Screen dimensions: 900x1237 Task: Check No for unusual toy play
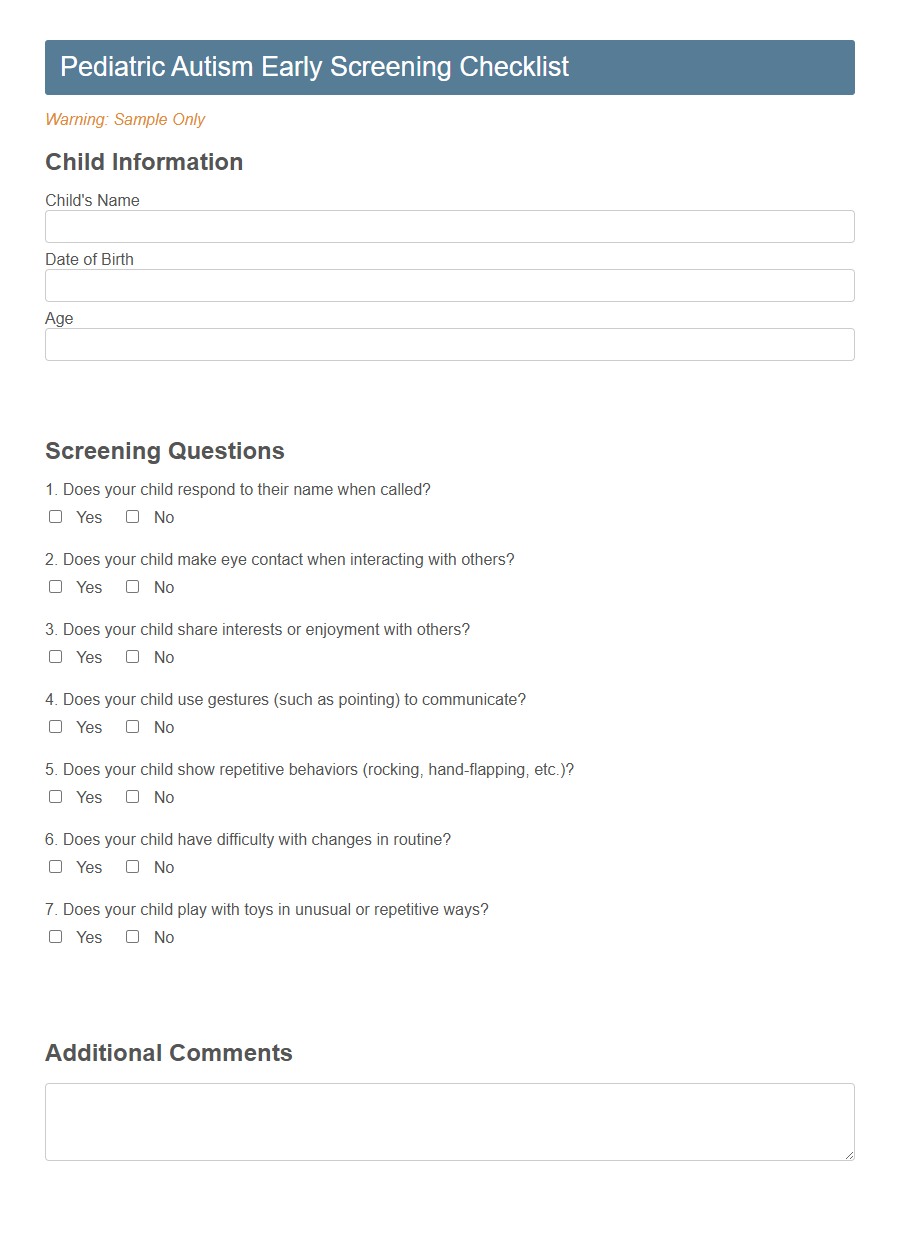pyautogui.click(x=132, y=936)
